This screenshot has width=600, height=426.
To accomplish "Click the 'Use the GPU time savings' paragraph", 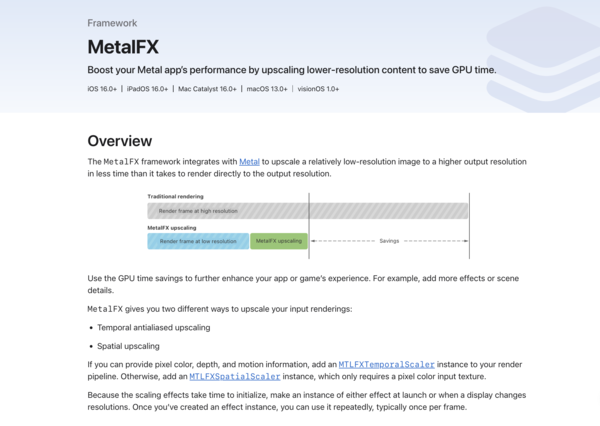I will tap(303, 284).
